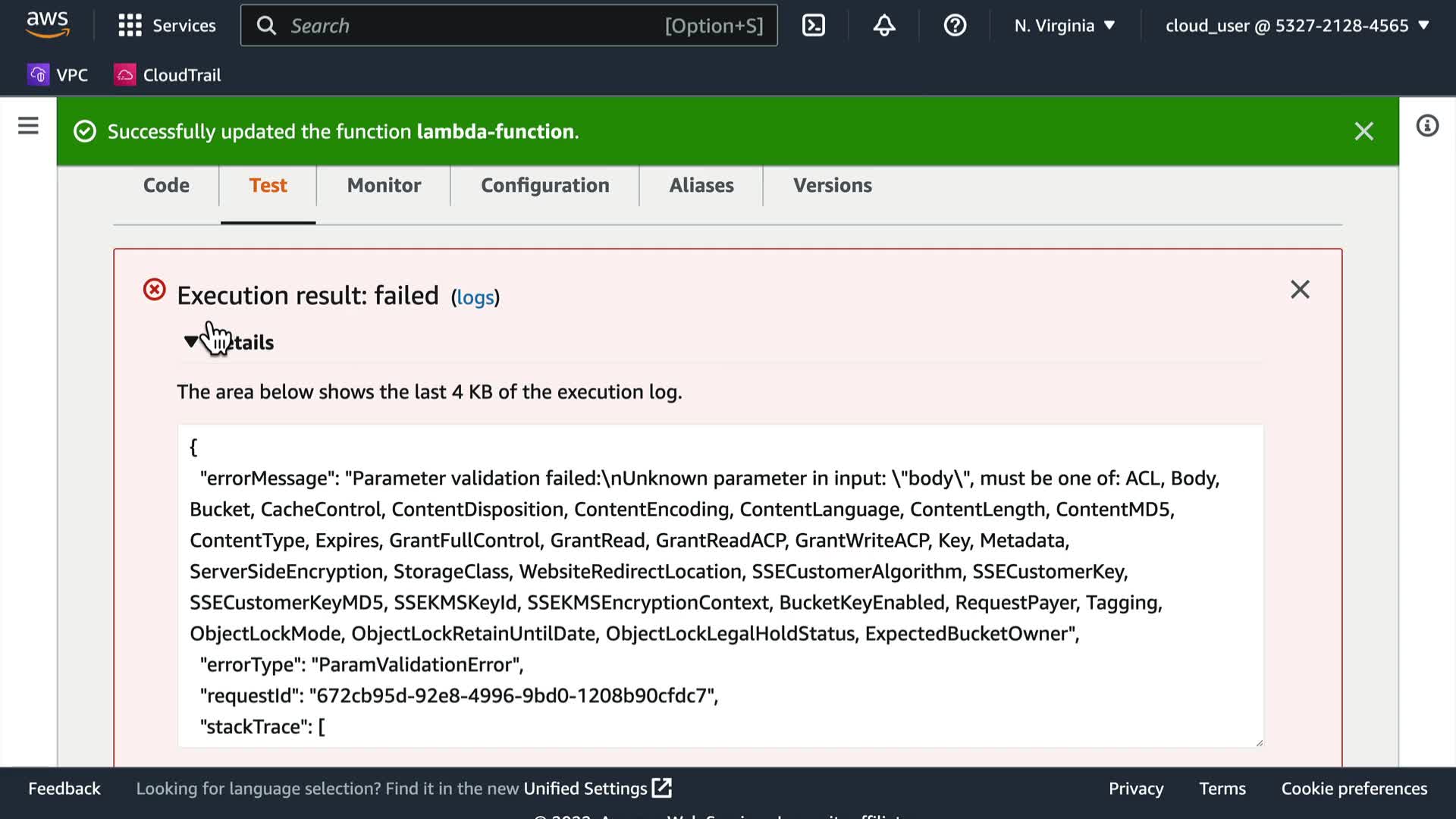Screen dimensions: 1456x819
Task: Open the N. Virginia region dropdown
Action: pos(1064,26)
